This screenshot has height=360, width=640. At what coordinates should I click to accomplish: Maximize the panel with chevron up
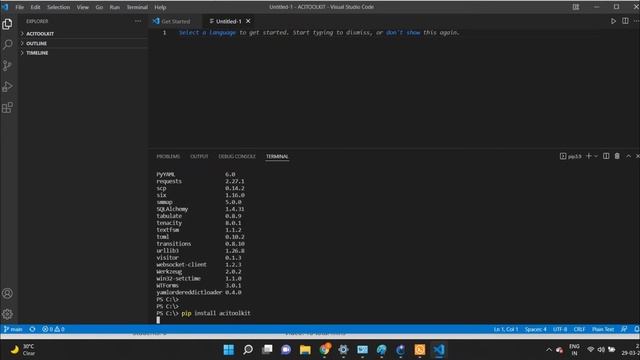[x=629, y=156]
